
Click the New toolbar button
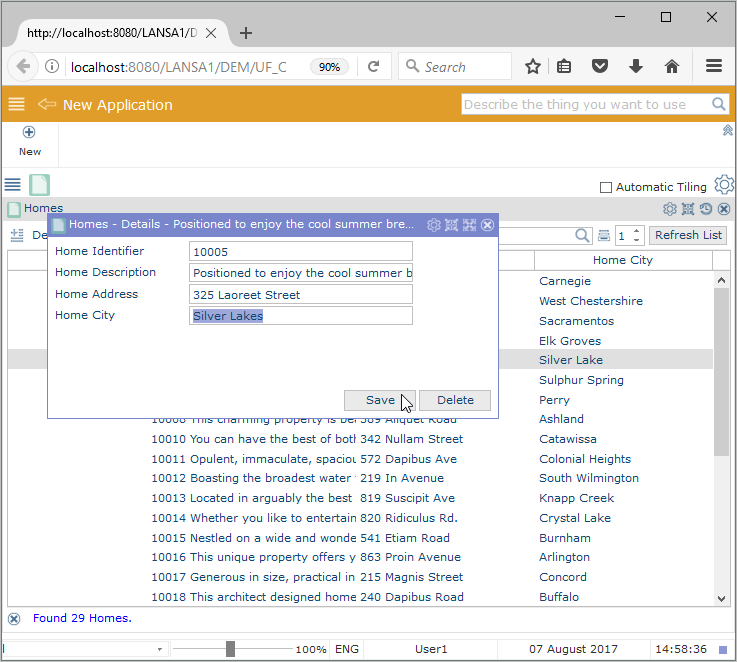pyautogui.click(x=30, y=141)
